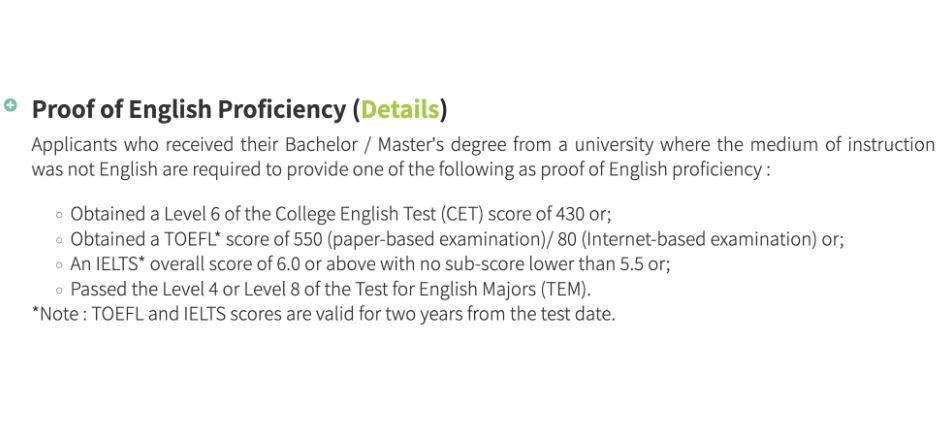Click the Proof of English Proficiency heading
945x427 pixels.
[x=190, y=108]
